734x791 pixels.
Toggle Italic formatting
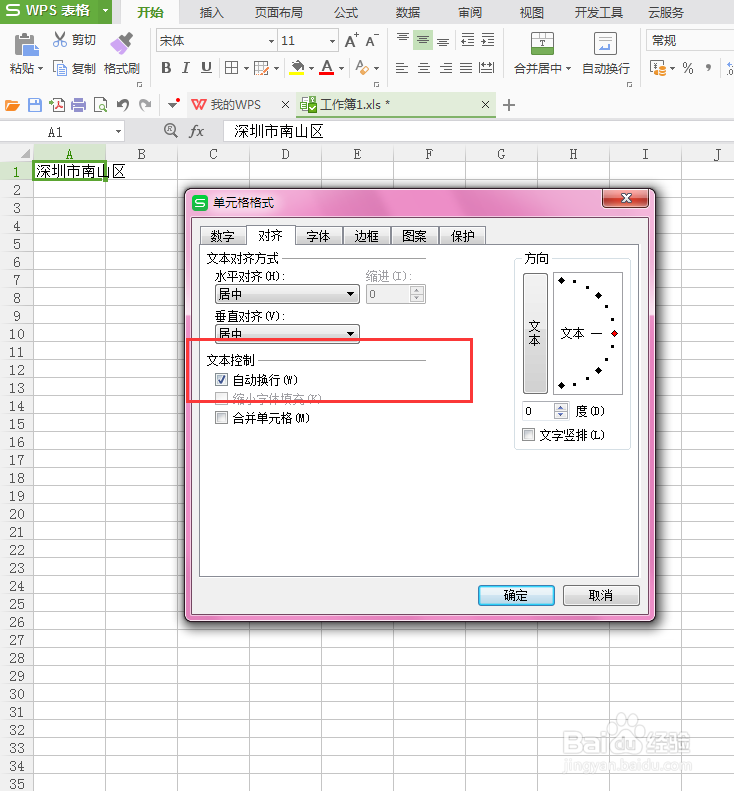pyautogui.click(x=186, y=68)
